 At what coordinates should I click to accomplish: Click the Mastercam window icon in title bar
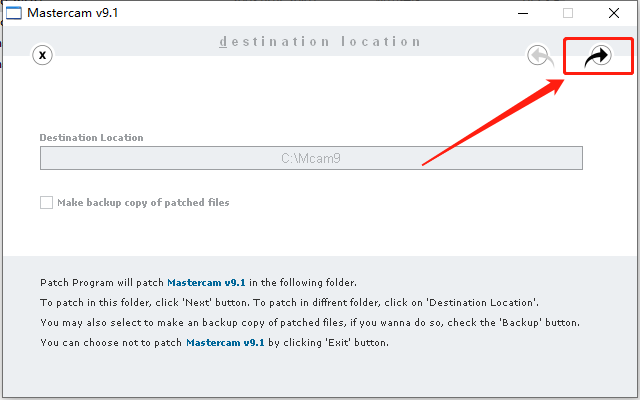[x=13, y=13]
